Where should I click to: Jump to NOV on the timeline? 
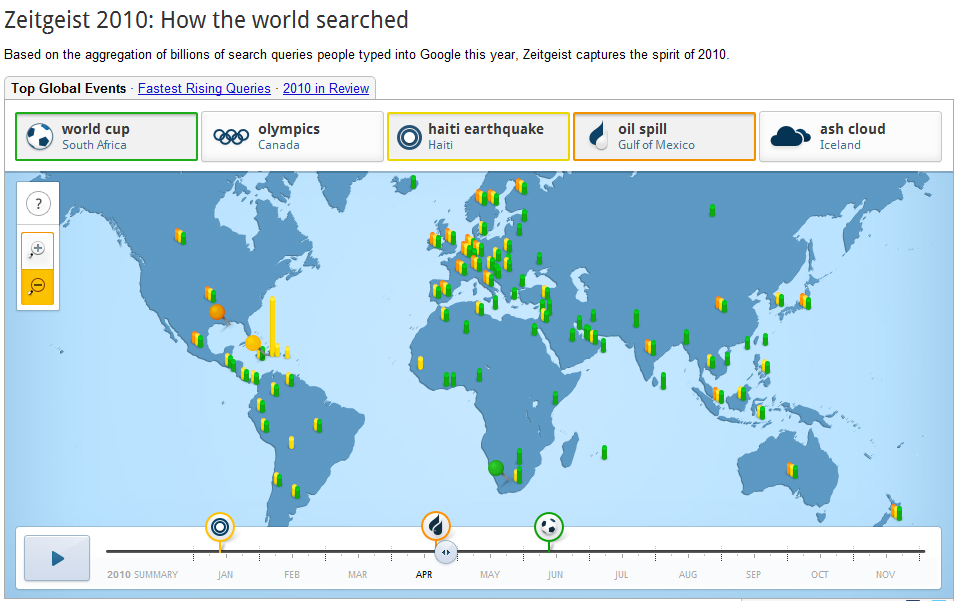pos(886,574)
